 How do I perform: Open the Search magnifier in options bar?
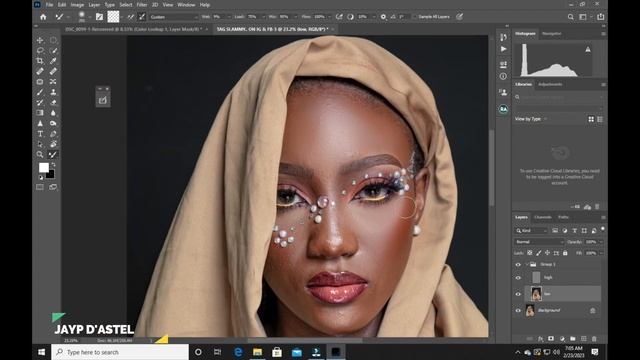[x=571, y=17]
